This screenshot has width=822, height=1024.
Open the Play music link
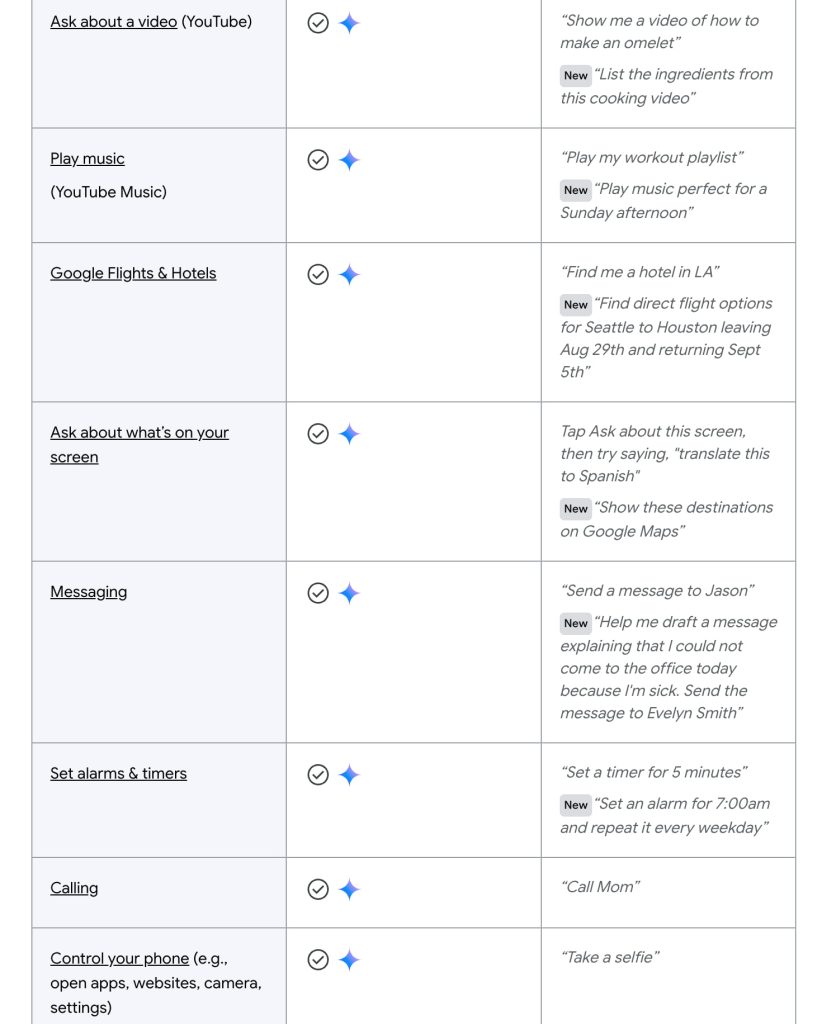click(87, 158)
